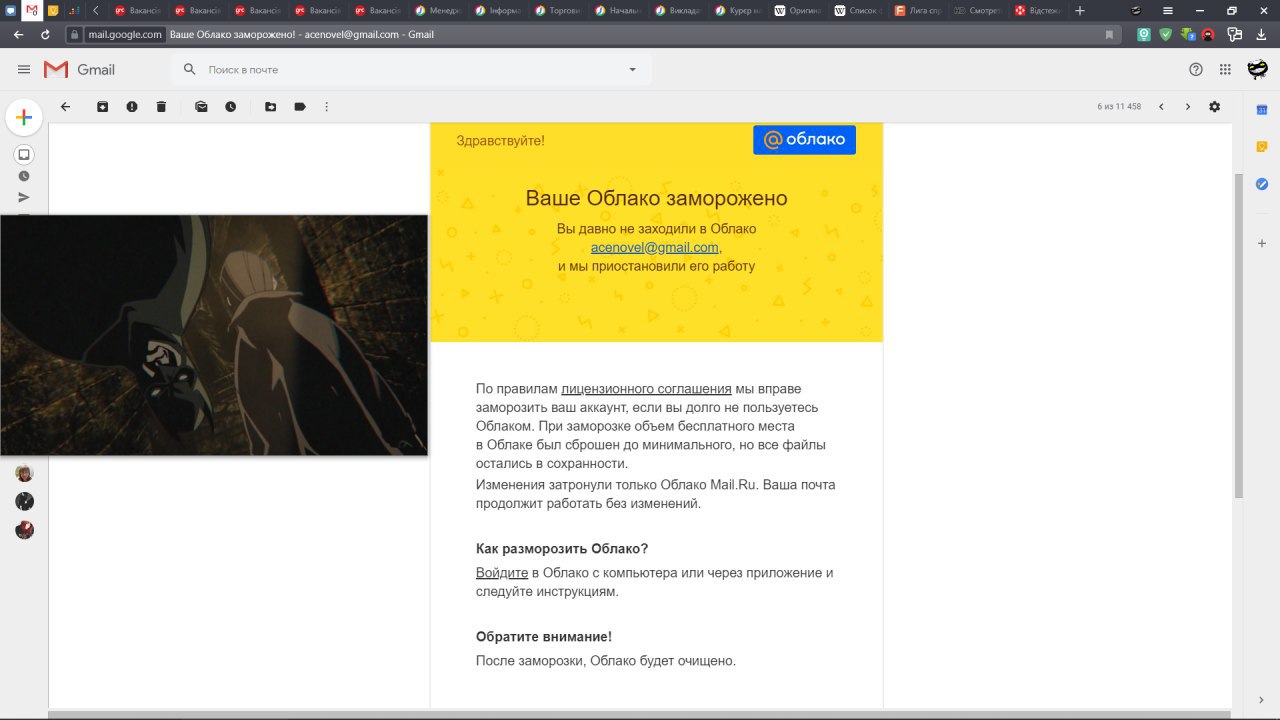Open the Gmail main menu hamburger
The image size is (1280, 720).
[x=24, y=69]
